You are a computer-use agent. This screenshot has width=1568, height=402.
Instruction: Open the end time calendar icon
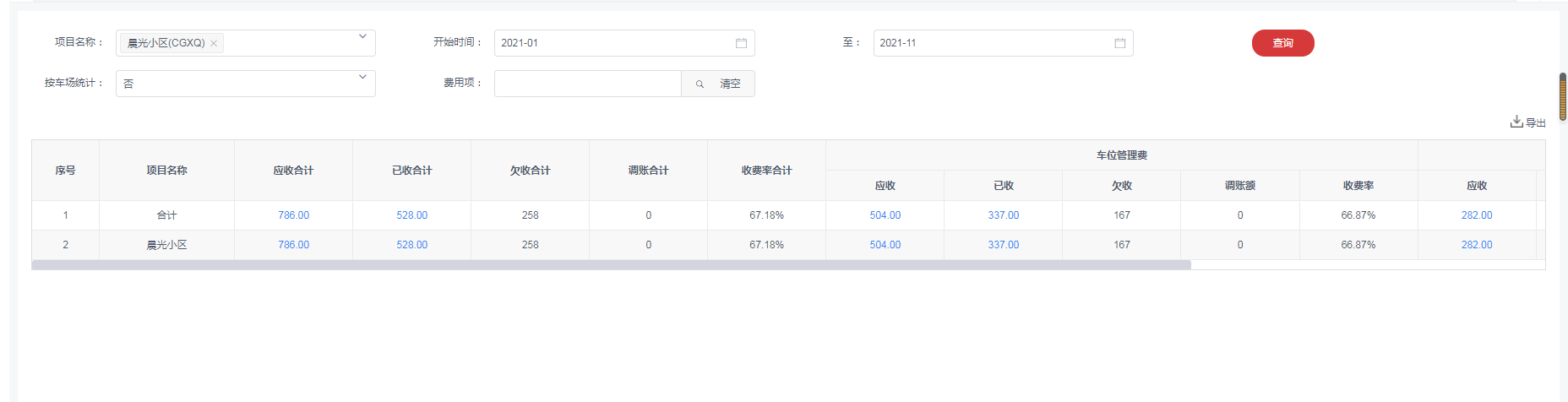(1119, 43)
